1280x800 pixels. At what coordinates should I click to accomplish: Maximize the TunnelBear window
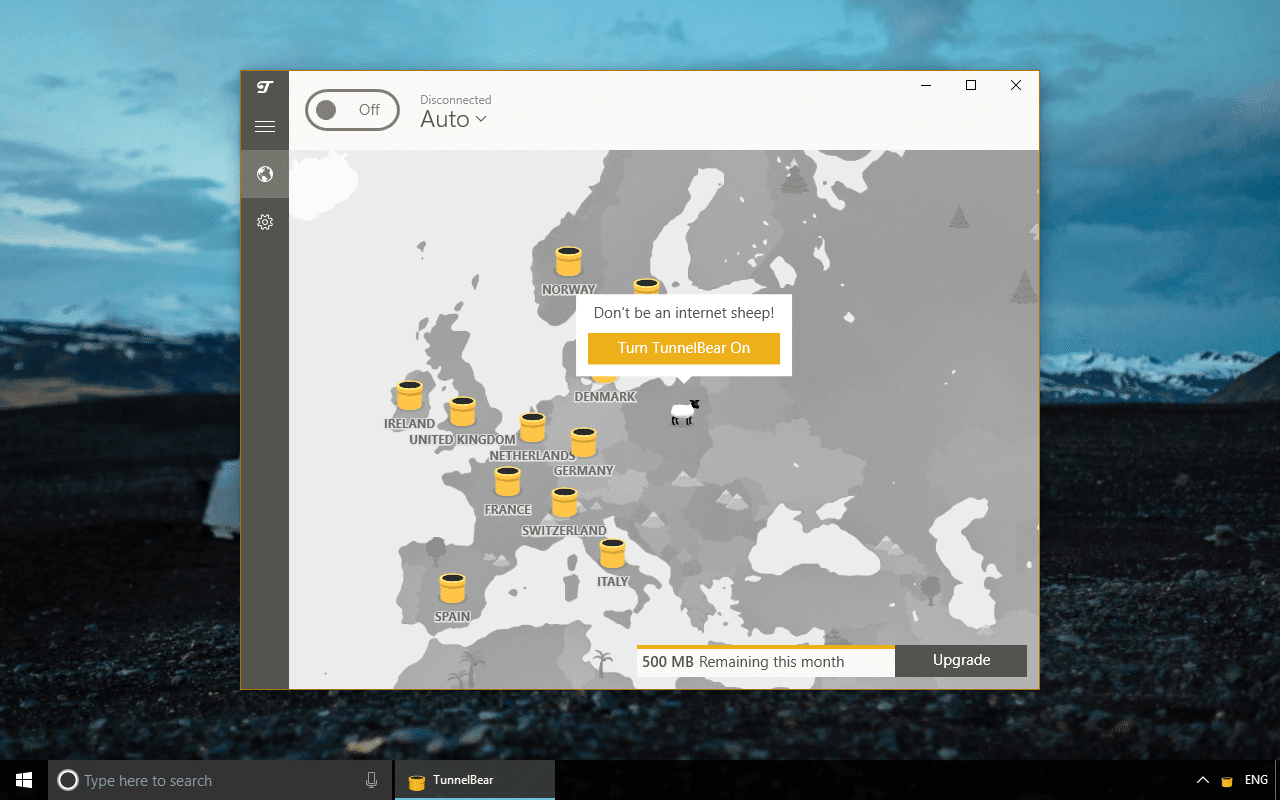(970, 85)
